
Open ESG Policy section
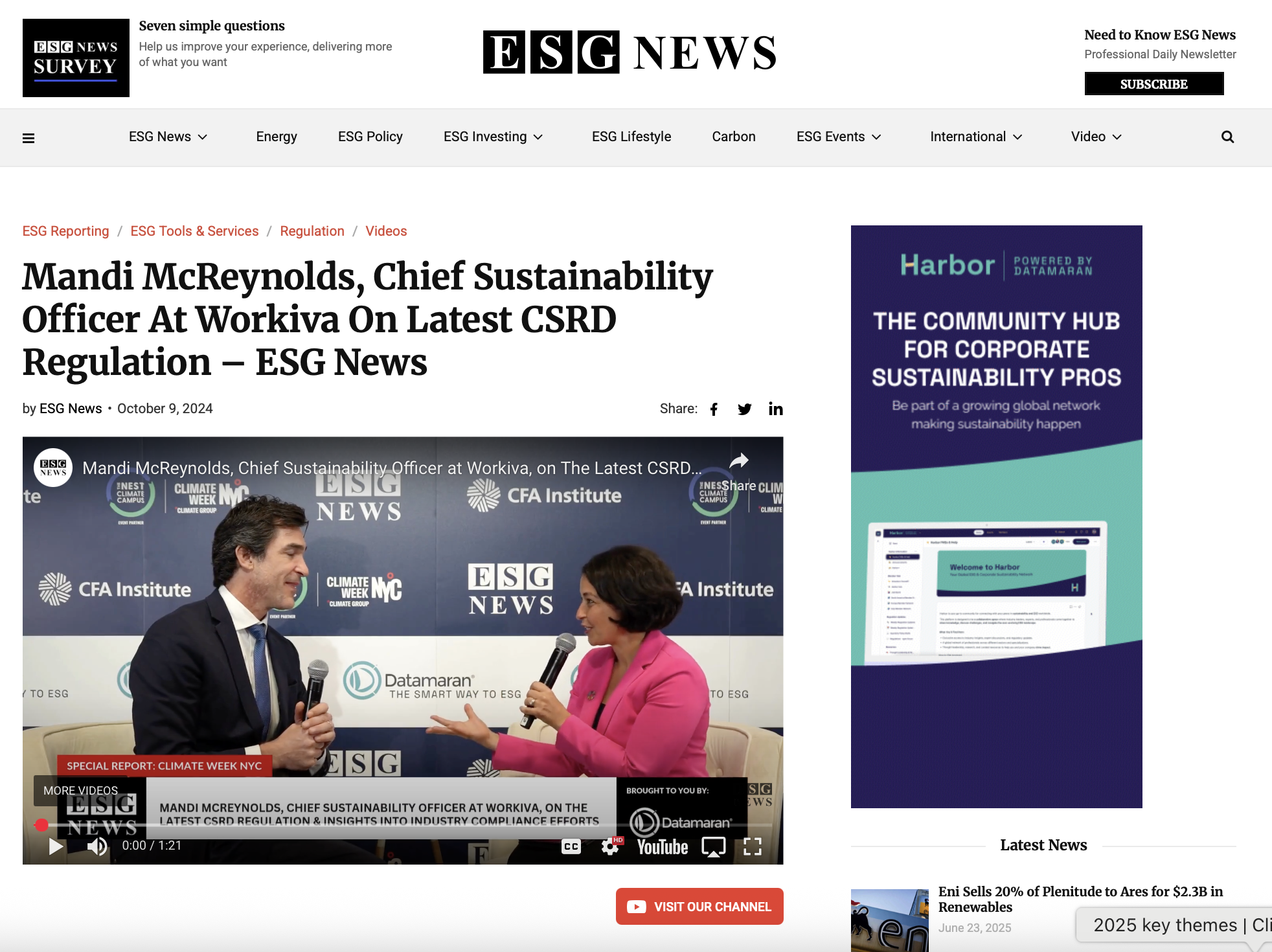point(370,137)
